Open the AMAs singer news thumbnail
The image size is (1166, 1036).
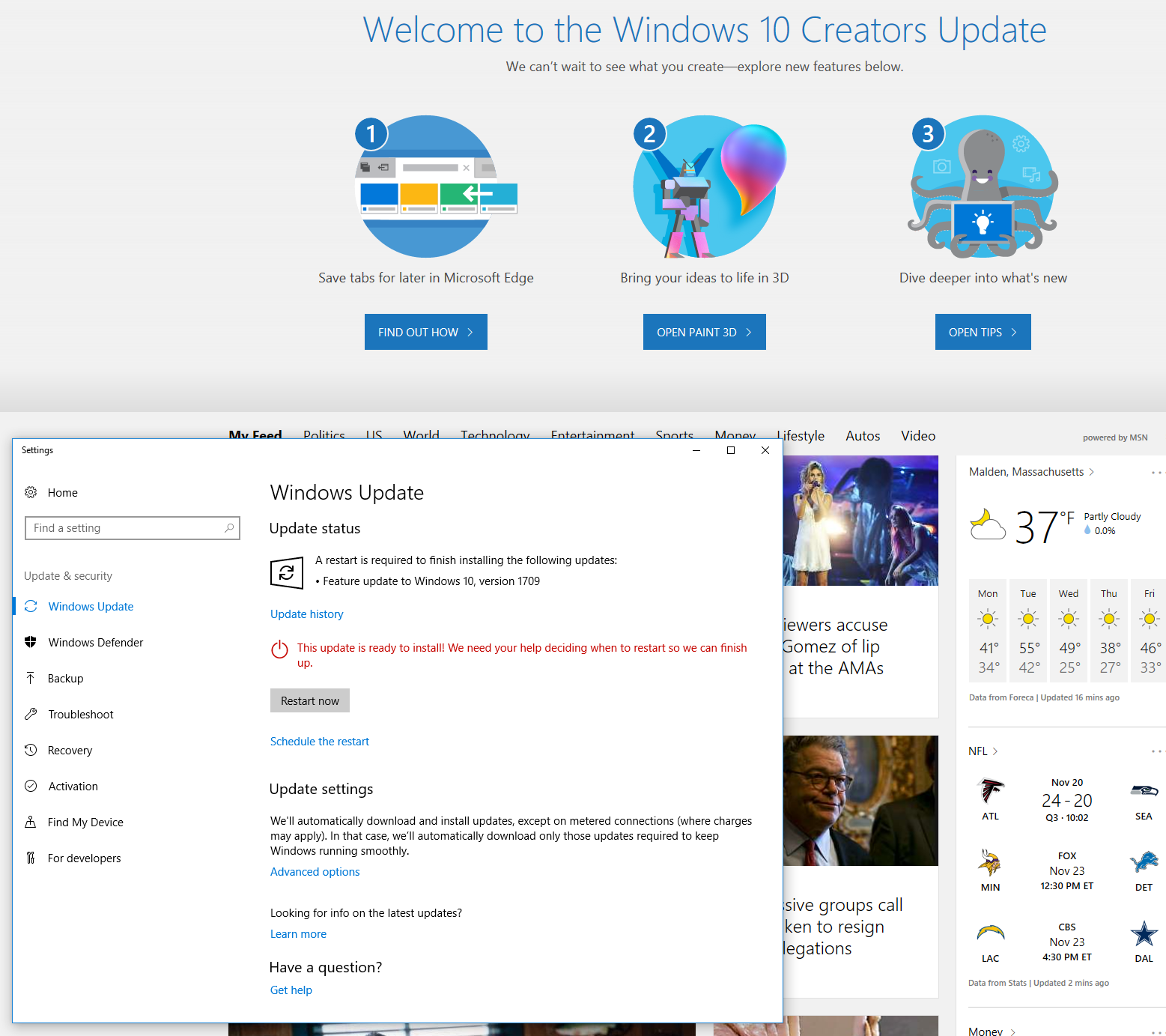tap(860, 521)
